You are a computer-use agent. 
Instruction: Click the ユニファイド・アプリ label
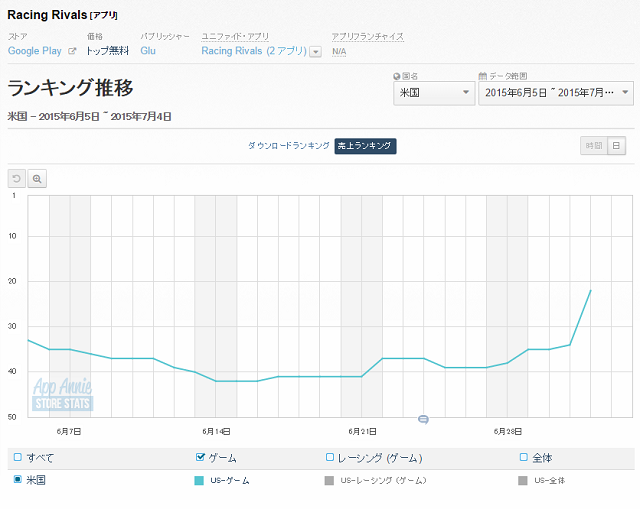(x=235, y=37)
